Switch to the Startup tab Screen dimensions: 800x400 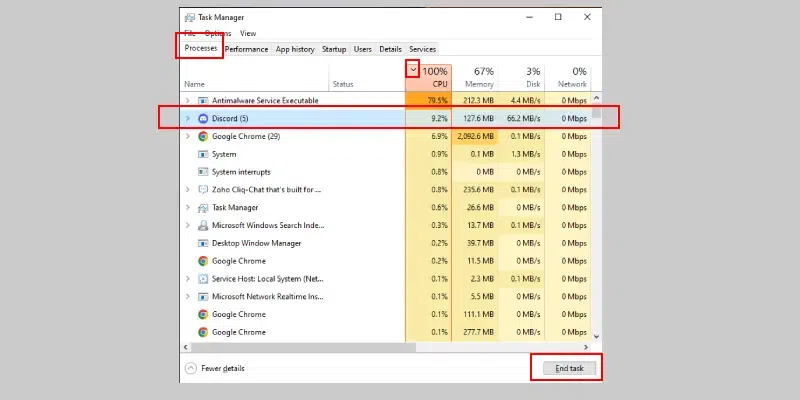(x=334, y=49)
